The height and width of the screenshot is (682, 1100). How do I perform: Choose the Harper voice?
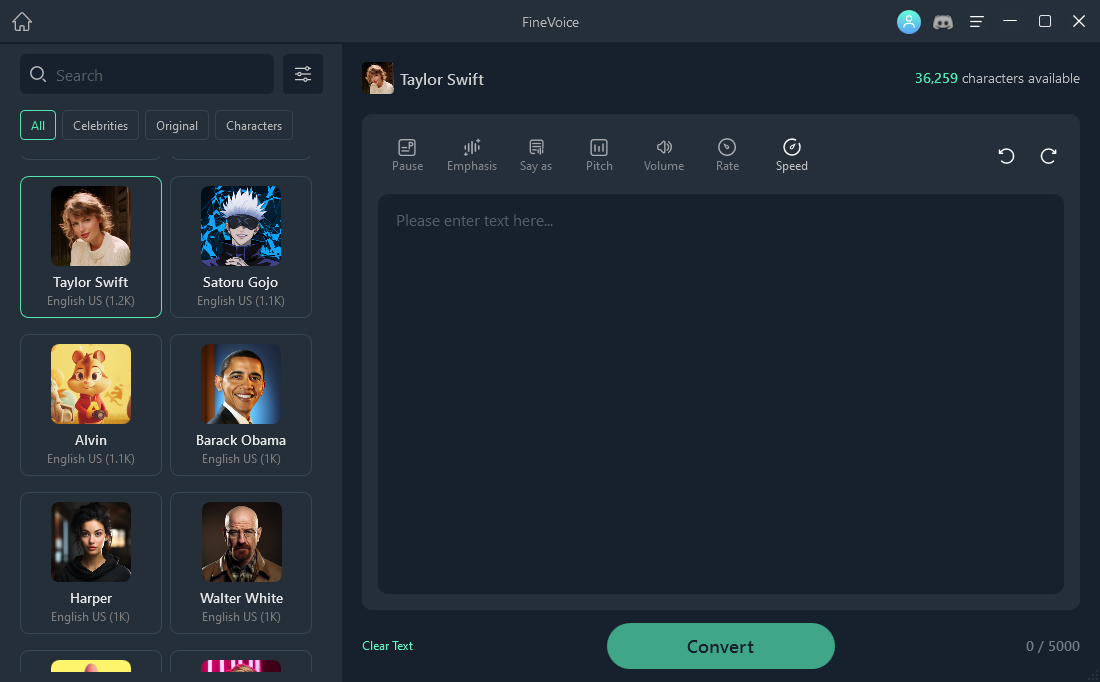(x=91, y=563)
